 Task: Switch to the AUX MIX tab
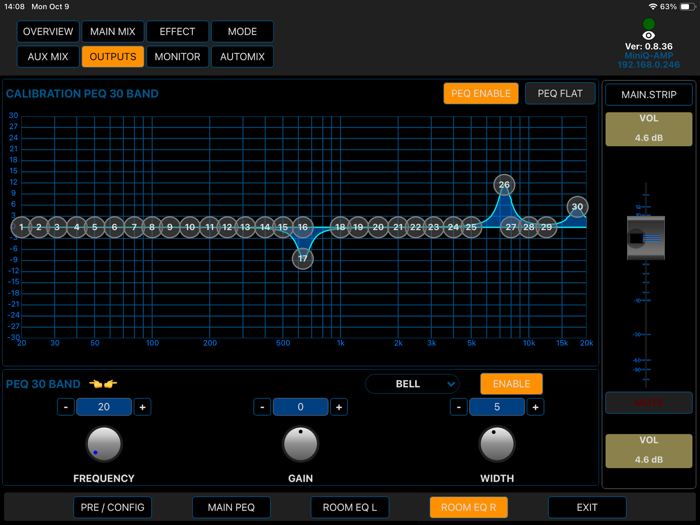click(48, 57)
